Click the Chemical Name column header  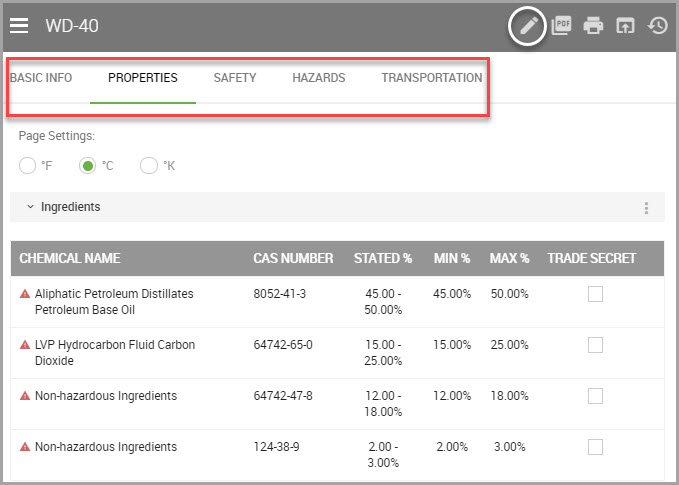(70, 259)
